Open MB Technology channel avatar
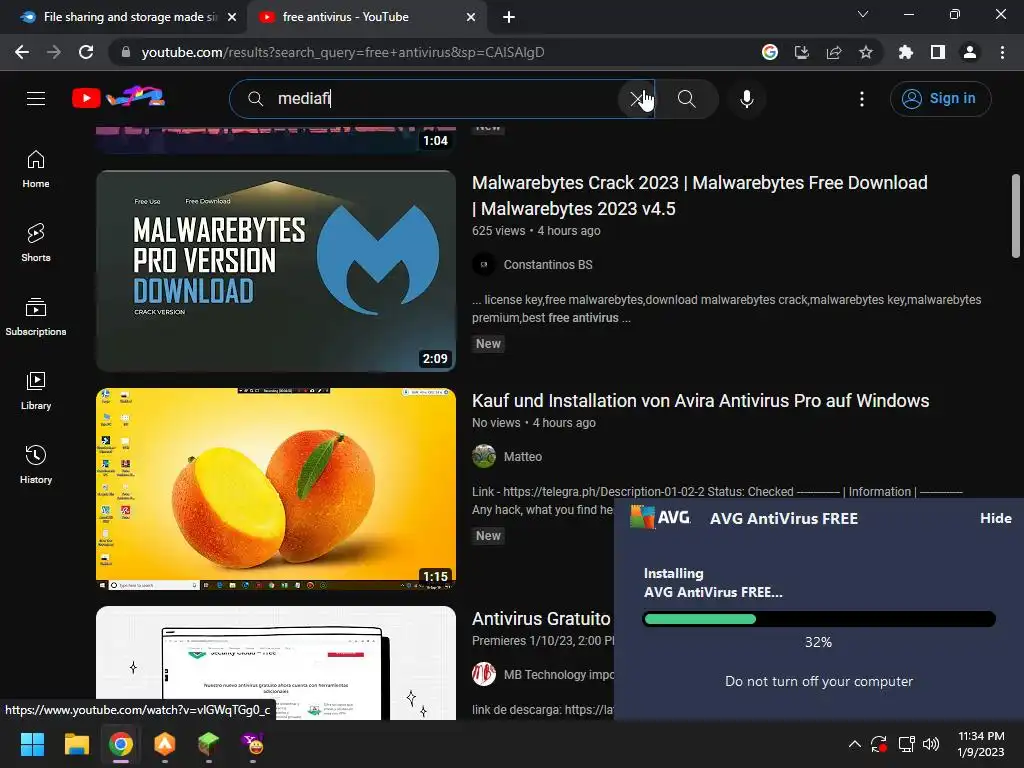1024x768 pixels. (x=484, y=675)
